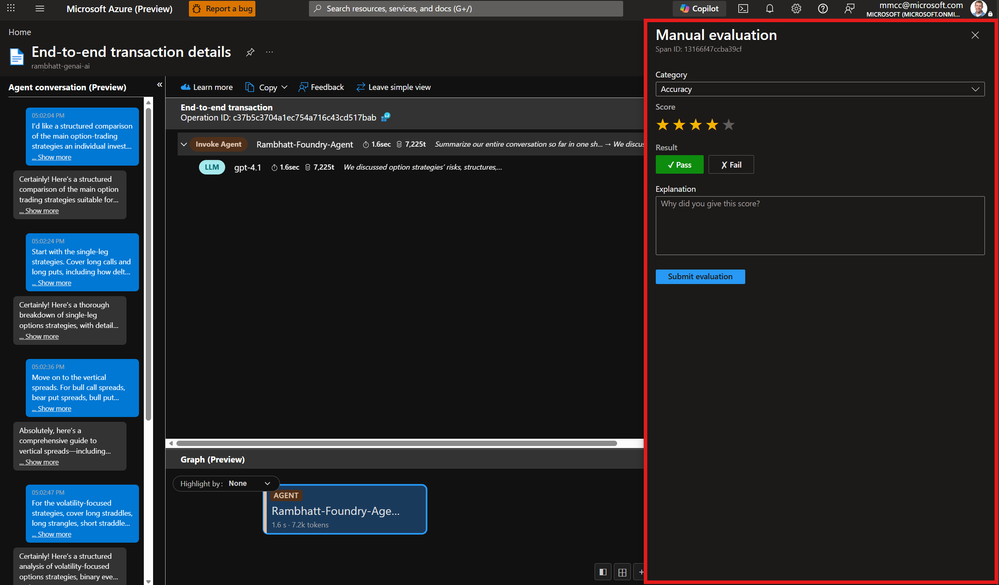Close the Manual evaluation panel
This screenshot has height=585, width=999.
[x=975, y=35]
